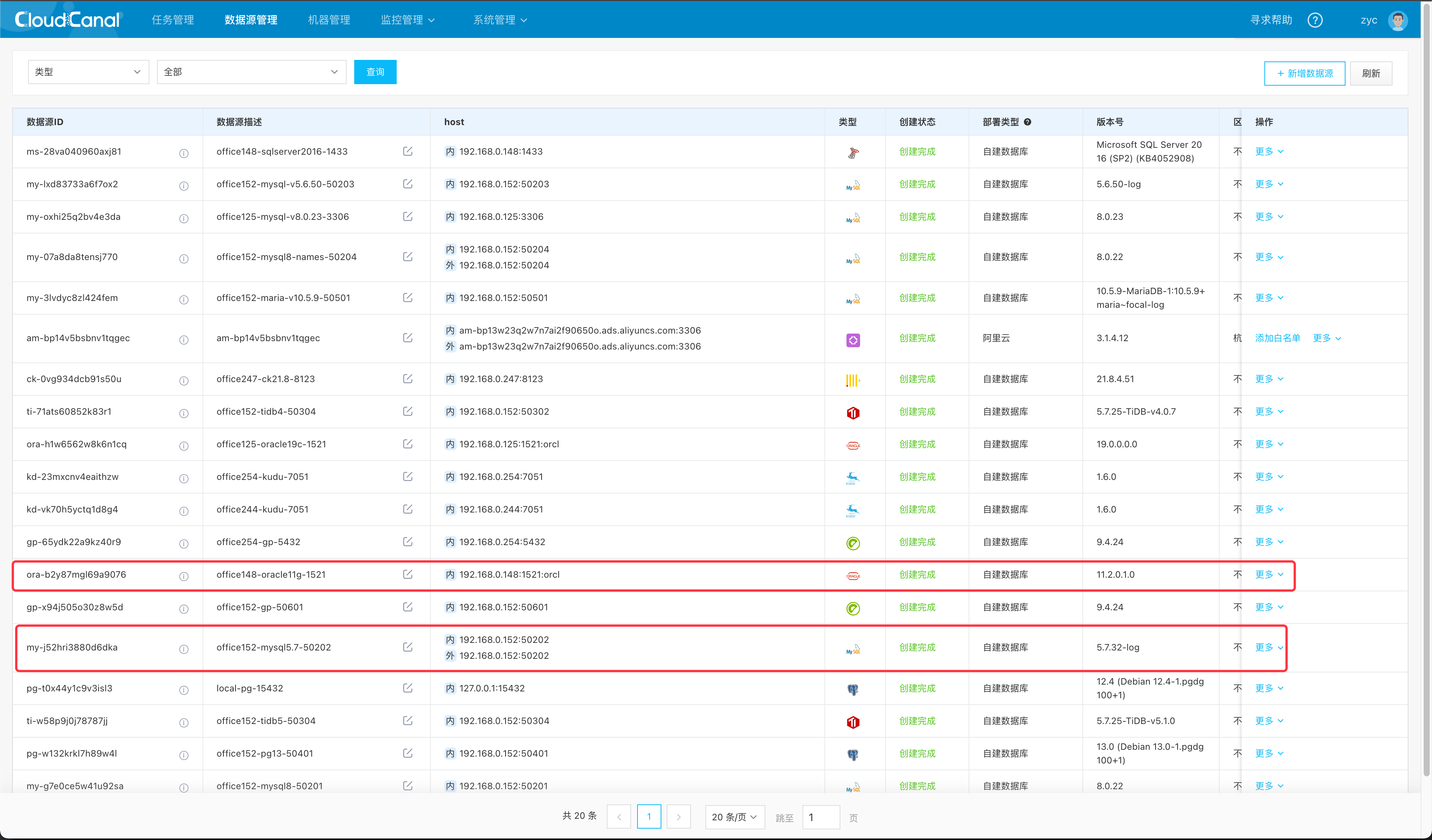The image size is (1432, 840).
Task: Click info icon beside my-oxhi25q2bv4e3da
Action: 184,219
